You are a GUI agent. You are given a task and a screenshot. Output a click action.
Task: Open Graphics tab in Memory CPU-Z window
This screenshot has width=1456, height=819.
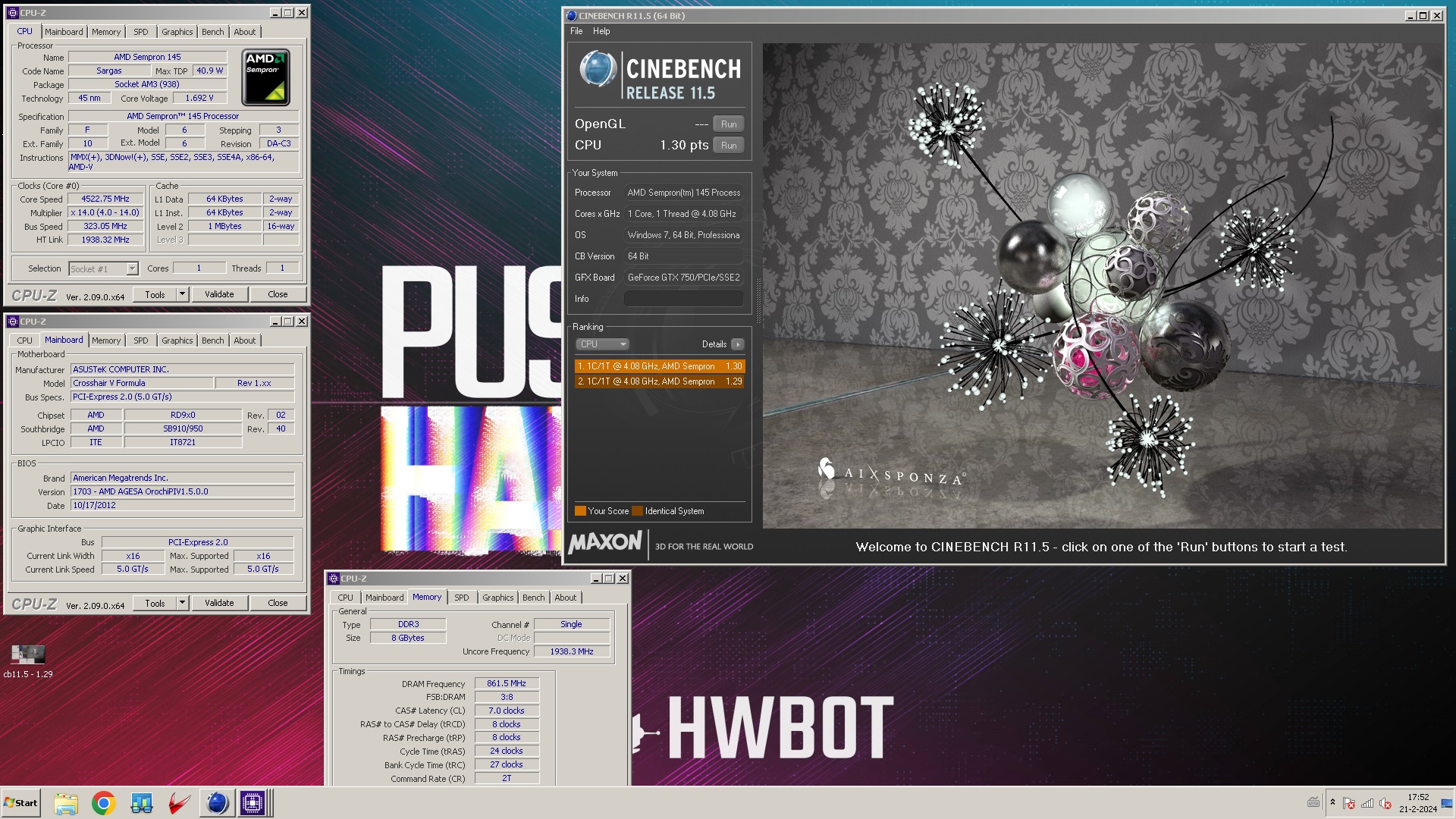point(498,598)
